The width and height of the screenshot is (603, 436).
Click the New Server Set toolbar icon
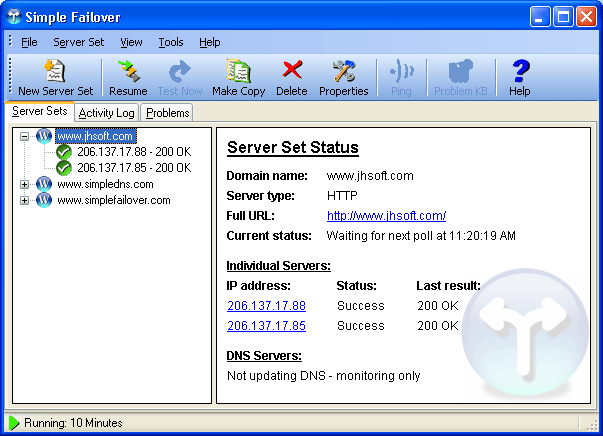click(x=55, y=71)
